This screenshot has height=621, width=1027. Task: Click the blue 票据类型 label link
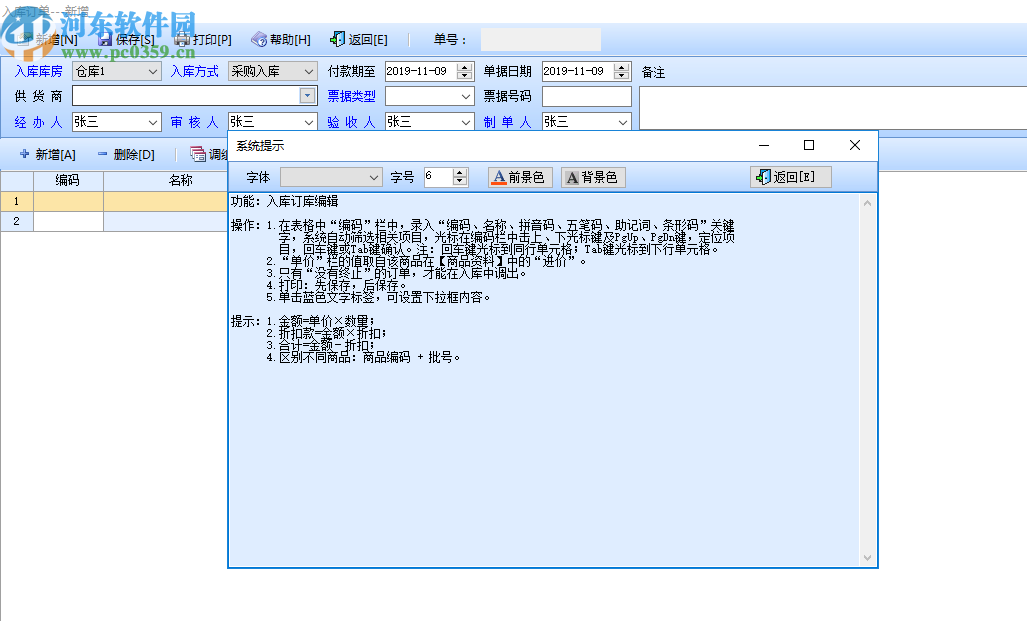point(352,96)
